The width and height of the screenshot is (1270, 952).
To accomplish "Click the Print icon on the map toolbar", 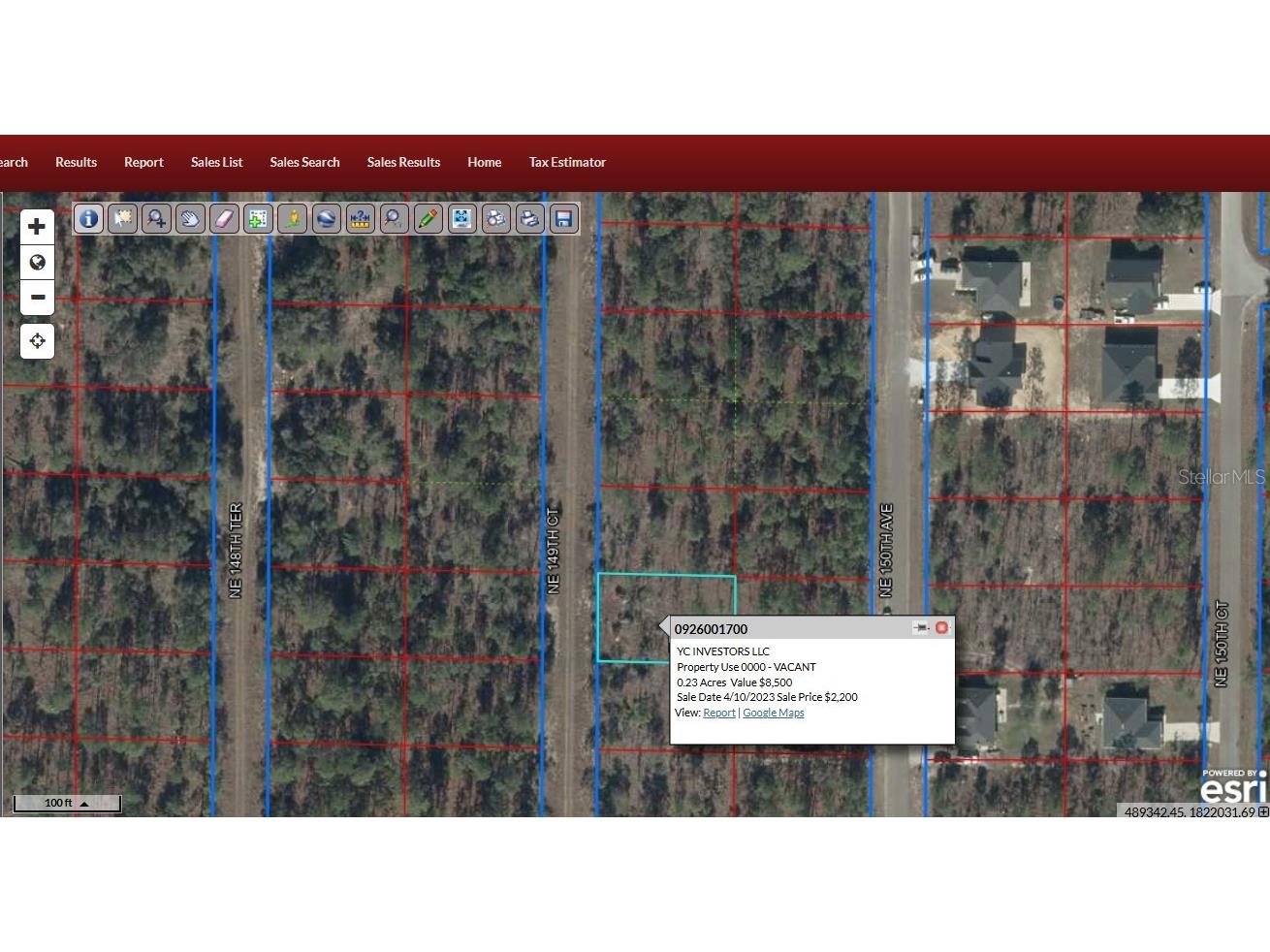I will click(x=529, y=218).
